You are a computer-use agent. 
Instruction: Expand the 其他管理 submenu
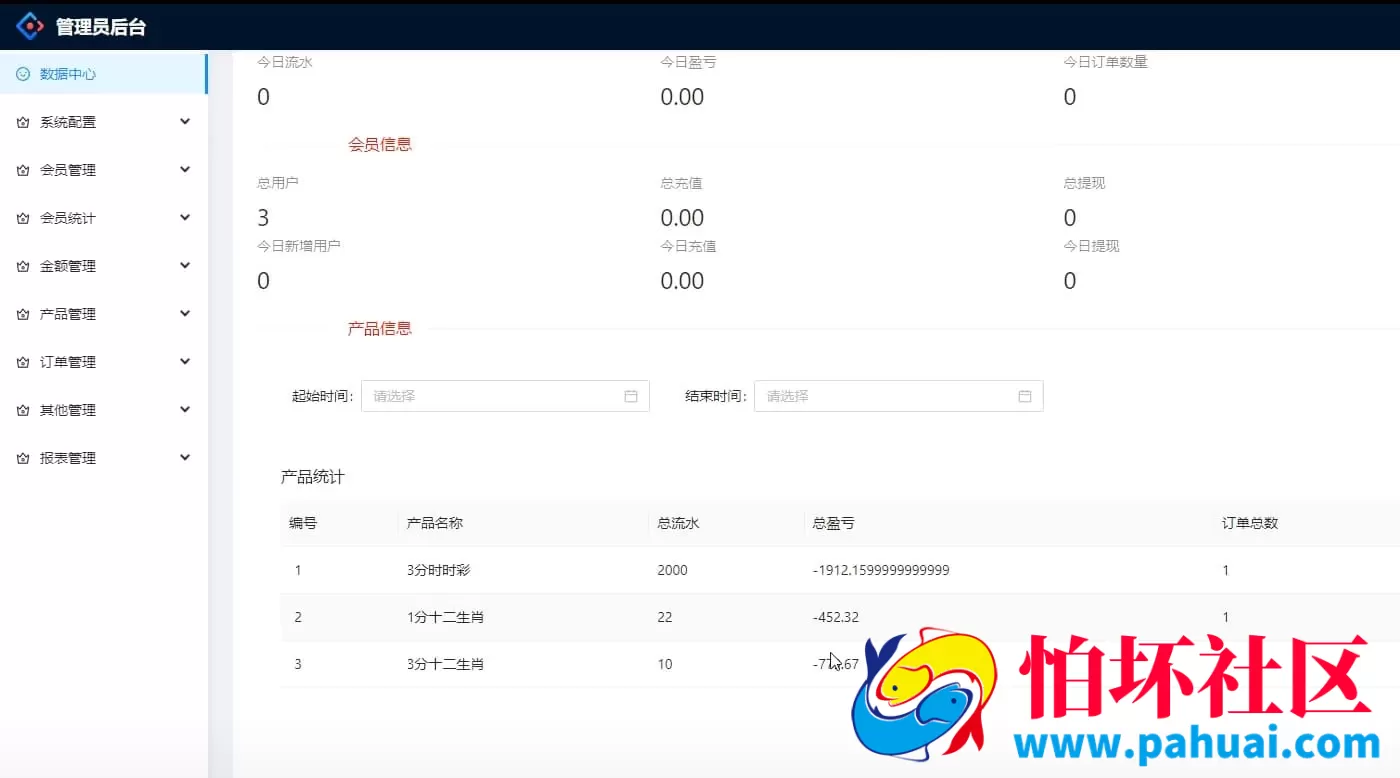184,409
